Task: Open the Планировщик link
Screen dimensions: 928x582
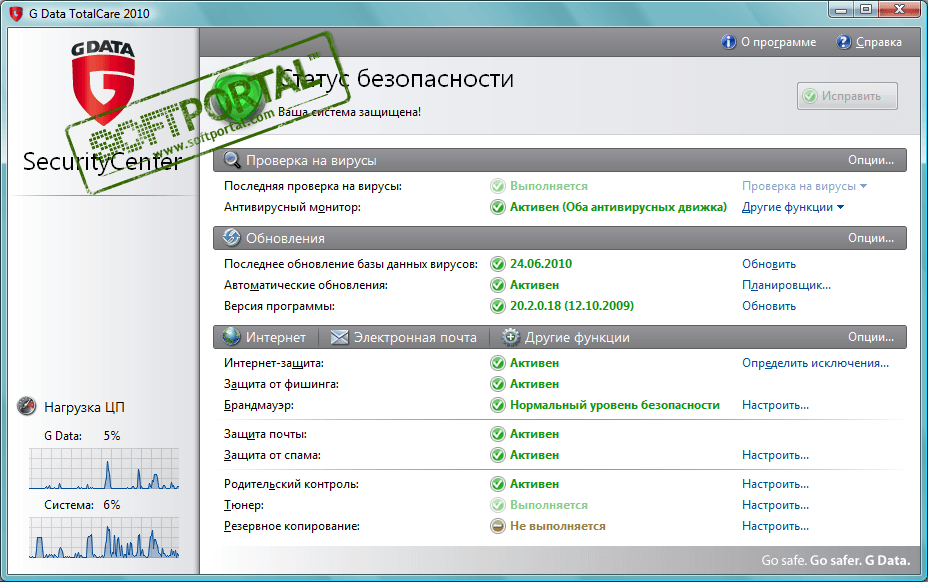Action: click(x=787, y=285)
